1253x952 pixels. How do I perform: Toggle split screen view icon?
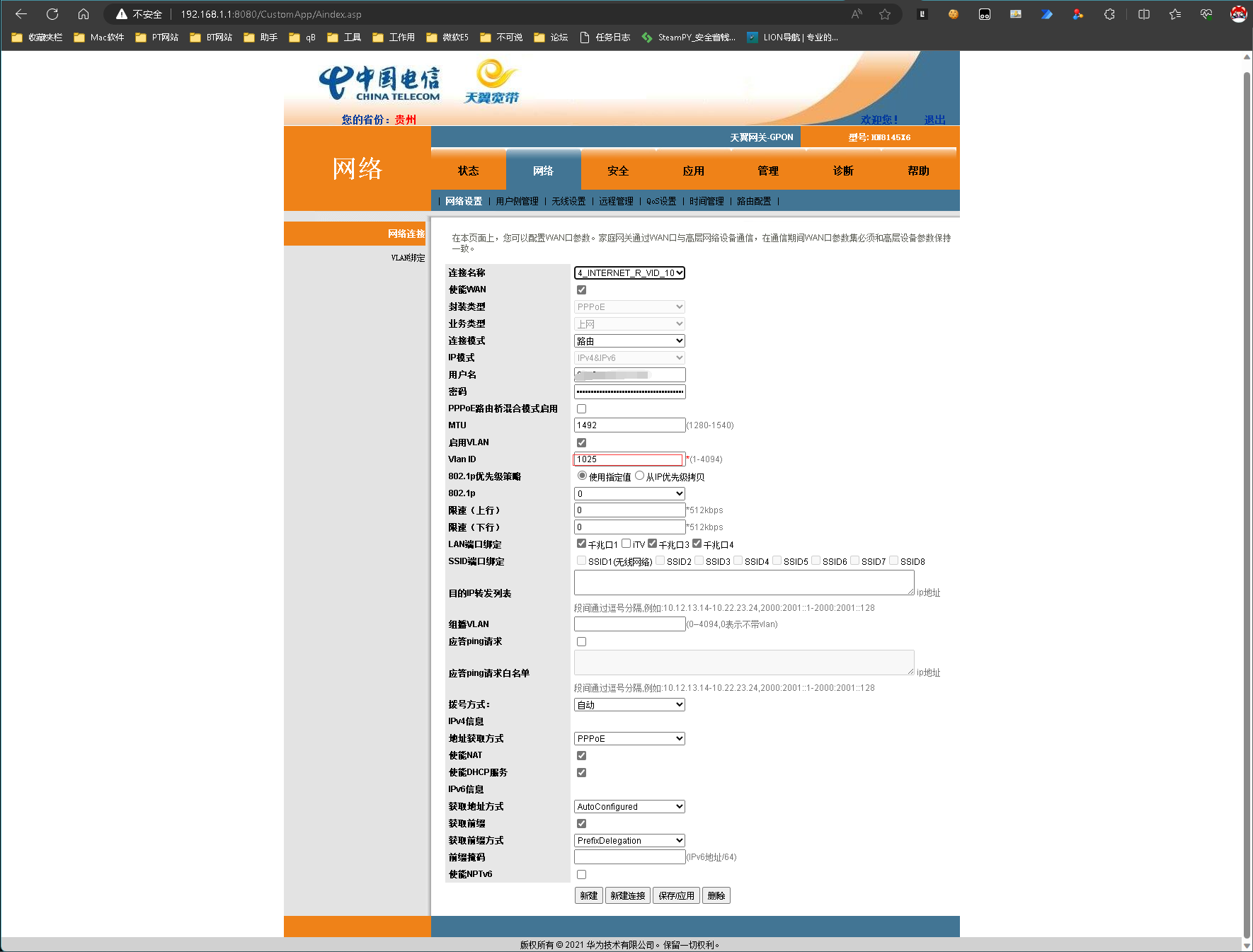(1143, 14)
